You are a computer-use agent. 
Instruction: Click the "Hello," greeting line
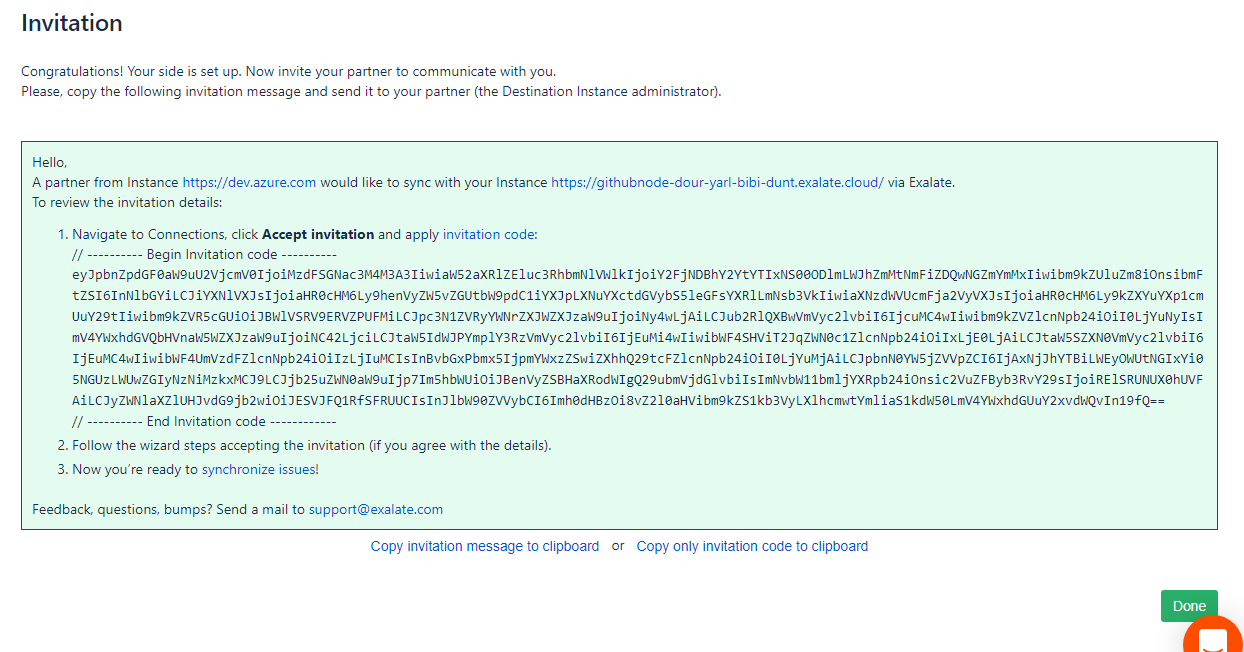[x=50, y=161]
